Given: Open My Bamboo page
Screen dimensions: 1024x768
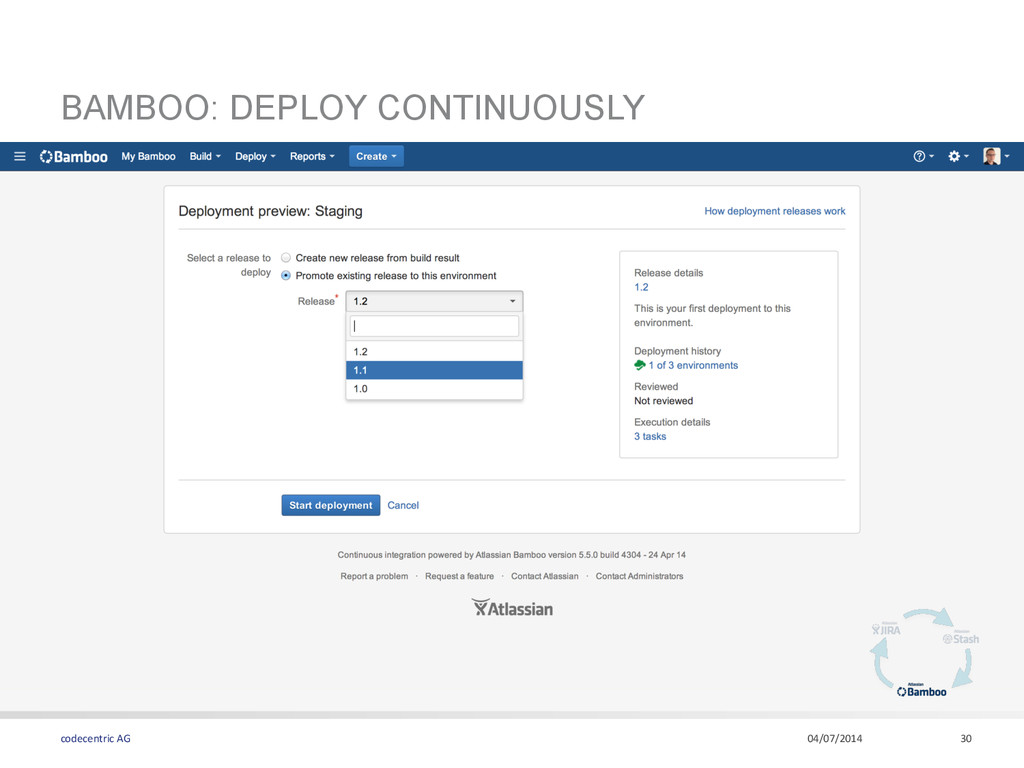Looking at the screenshot, I should tap(148, 157).
